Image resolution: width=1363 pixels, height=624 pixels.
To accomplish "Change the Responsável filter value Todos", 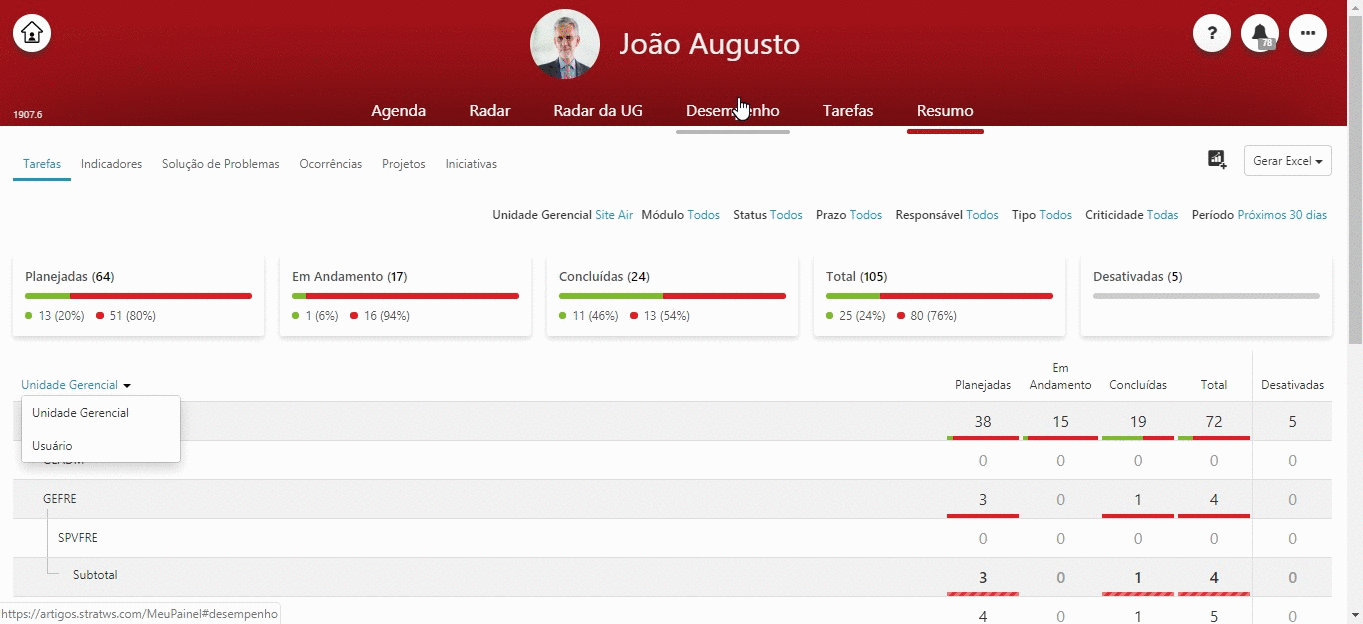I will coord(982,215).
